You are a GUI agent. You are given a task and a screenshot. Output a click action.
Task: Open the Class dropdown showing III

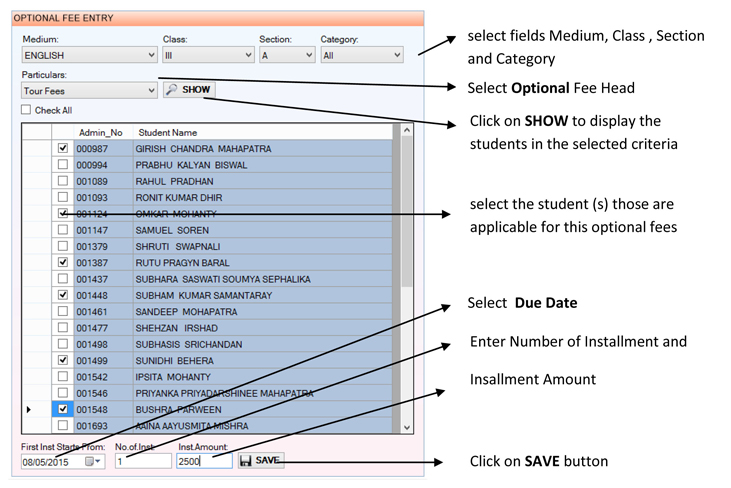pos(208,55)
